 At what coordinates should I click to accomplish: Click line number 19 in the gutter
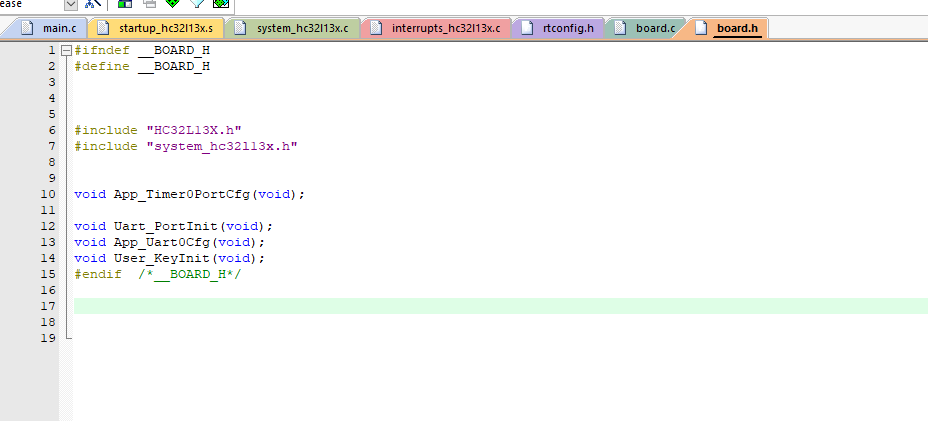[x=49, y=338]
